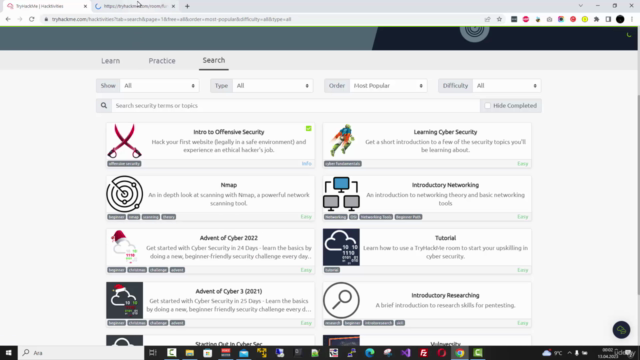Open the Introductory Networking room title

[445, 185]
